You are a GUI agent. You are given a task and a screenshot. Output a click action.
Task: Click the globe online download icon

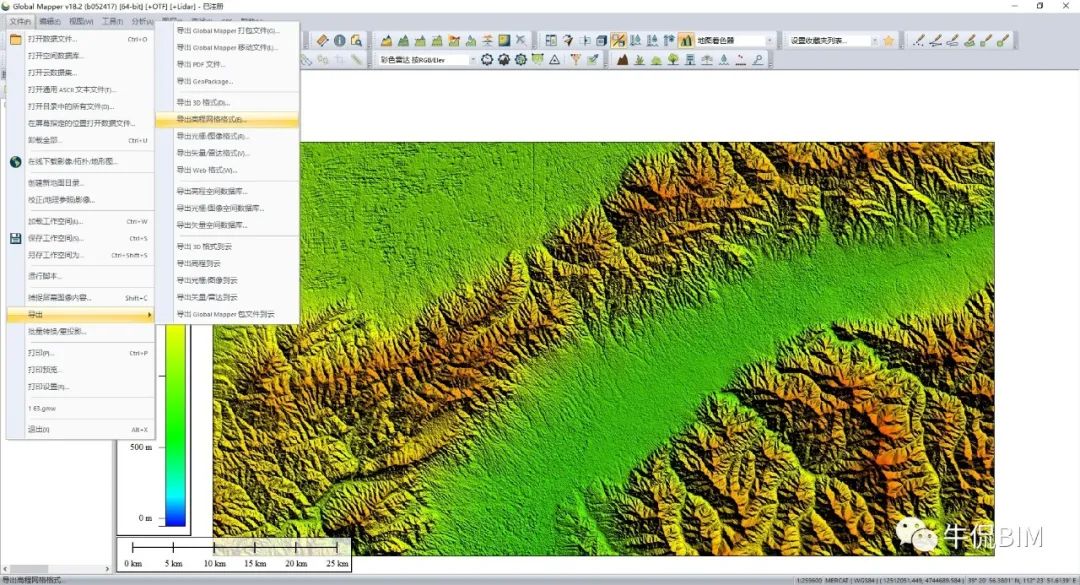16,161
